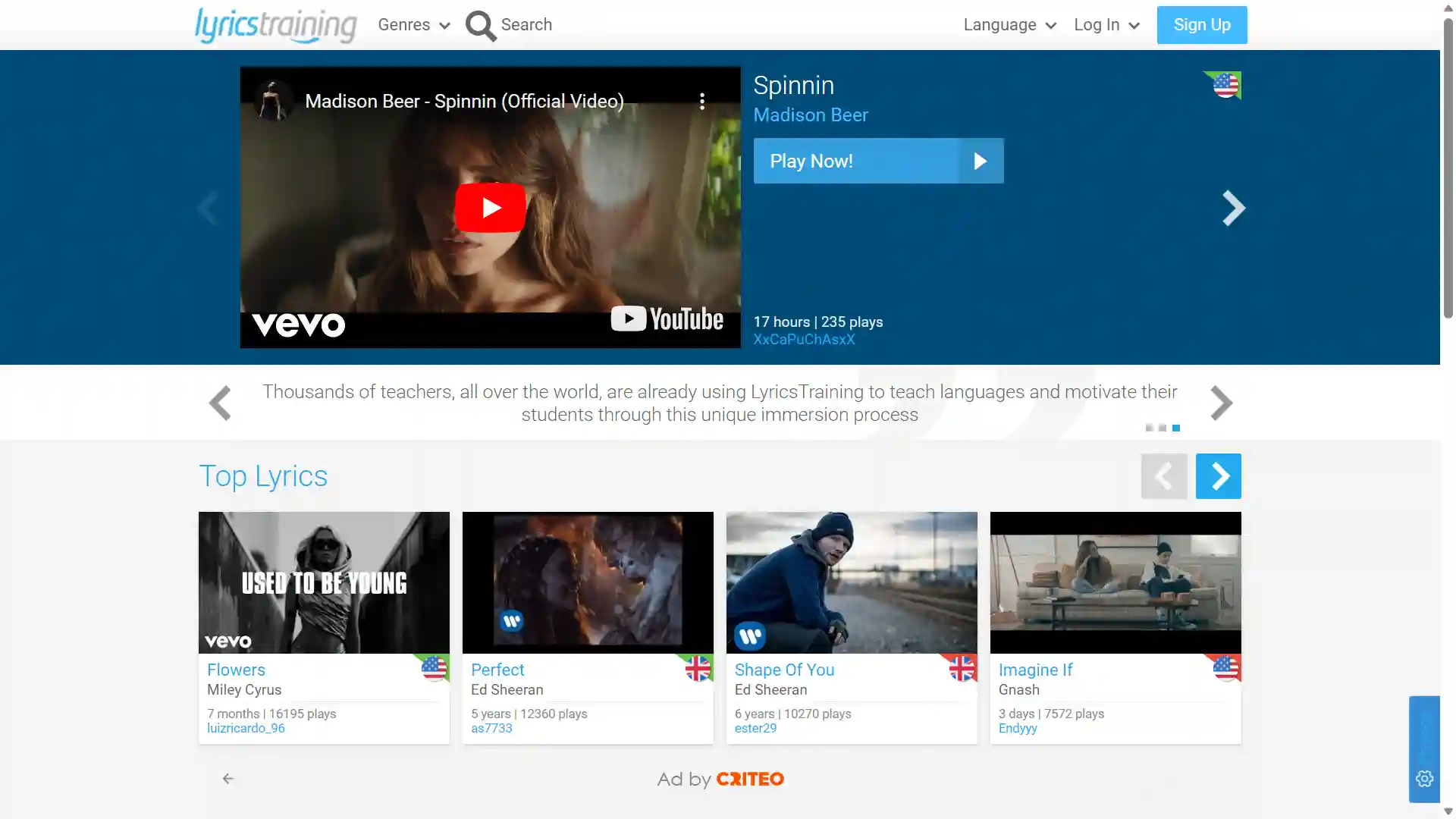This screenshot has height=819, width=1456.
Task: Open the Language dropdown
Action: pos(1010,25)
